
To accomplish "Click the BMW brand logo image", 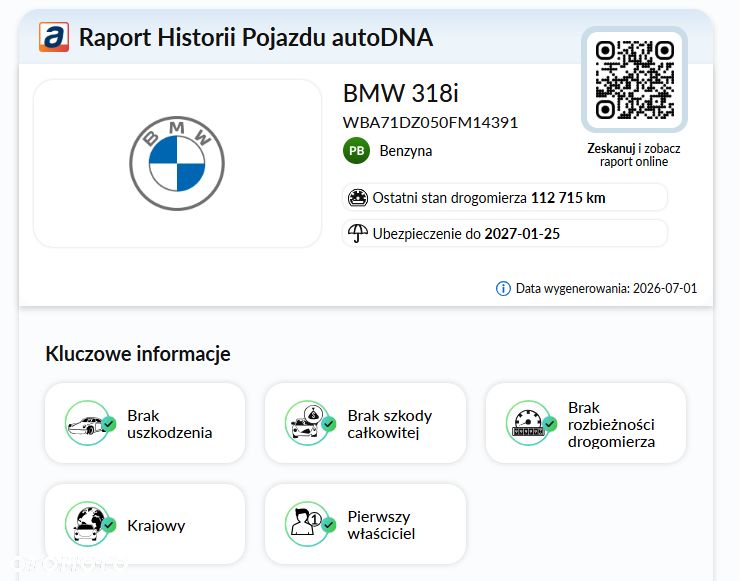I will click(x=177, y=163).
